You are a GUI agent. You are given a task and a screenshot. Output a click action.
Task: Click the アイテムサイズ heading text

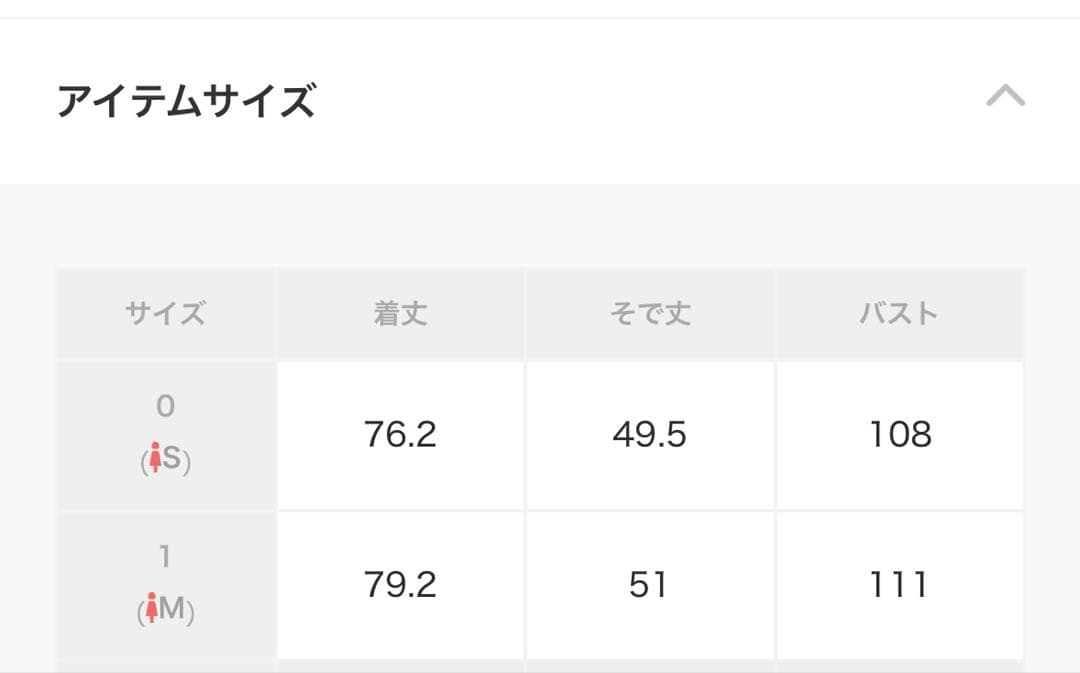186,102
